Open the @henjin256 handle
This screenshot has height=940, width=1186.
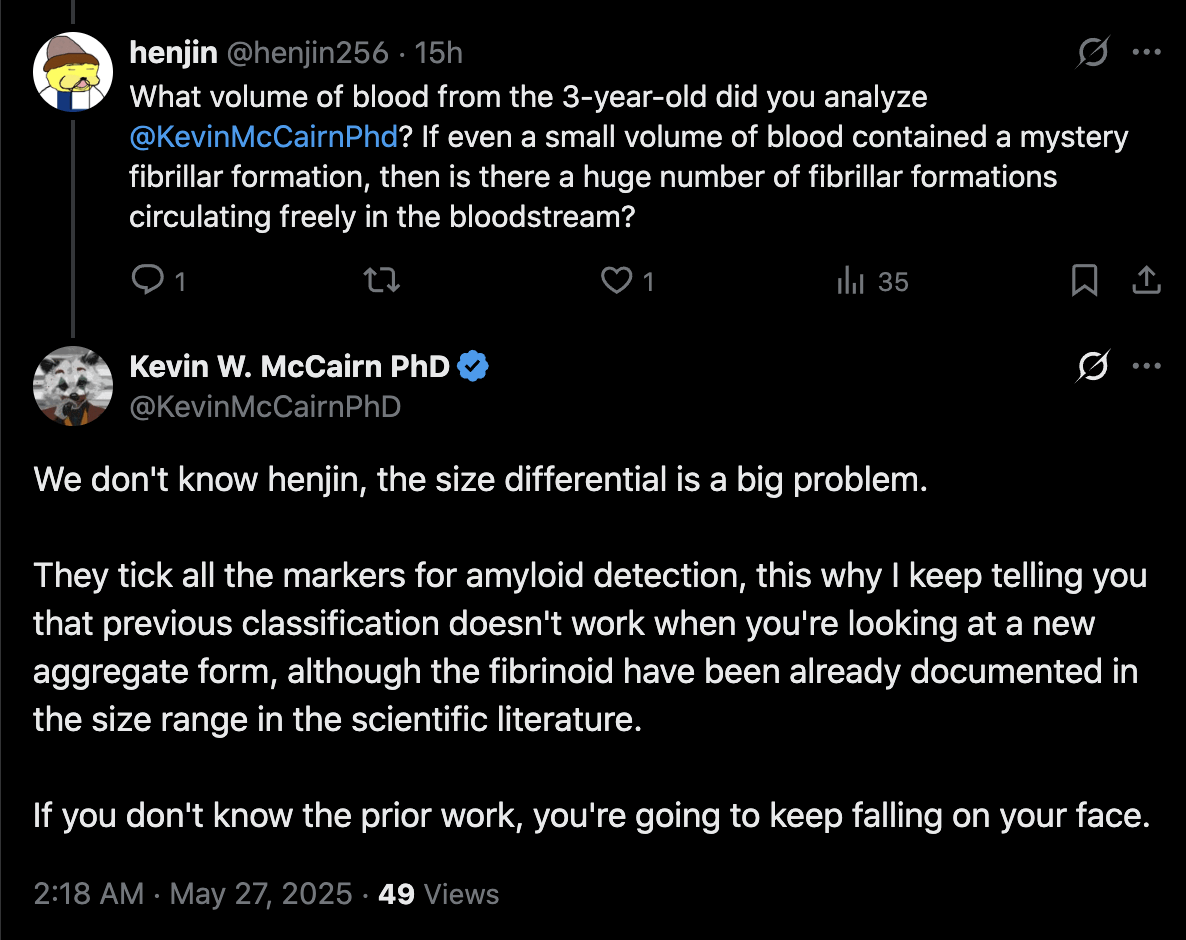[307, 53]
